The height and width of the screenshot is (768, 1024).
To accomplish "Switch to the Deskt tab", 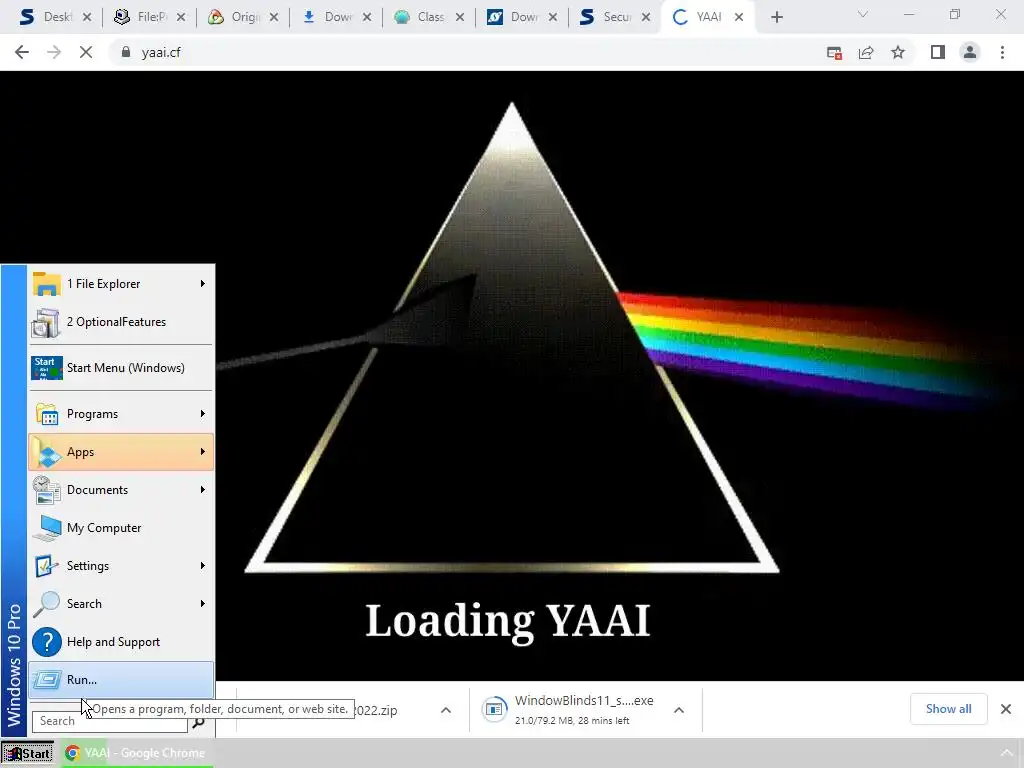I will (x=54, y=17).
